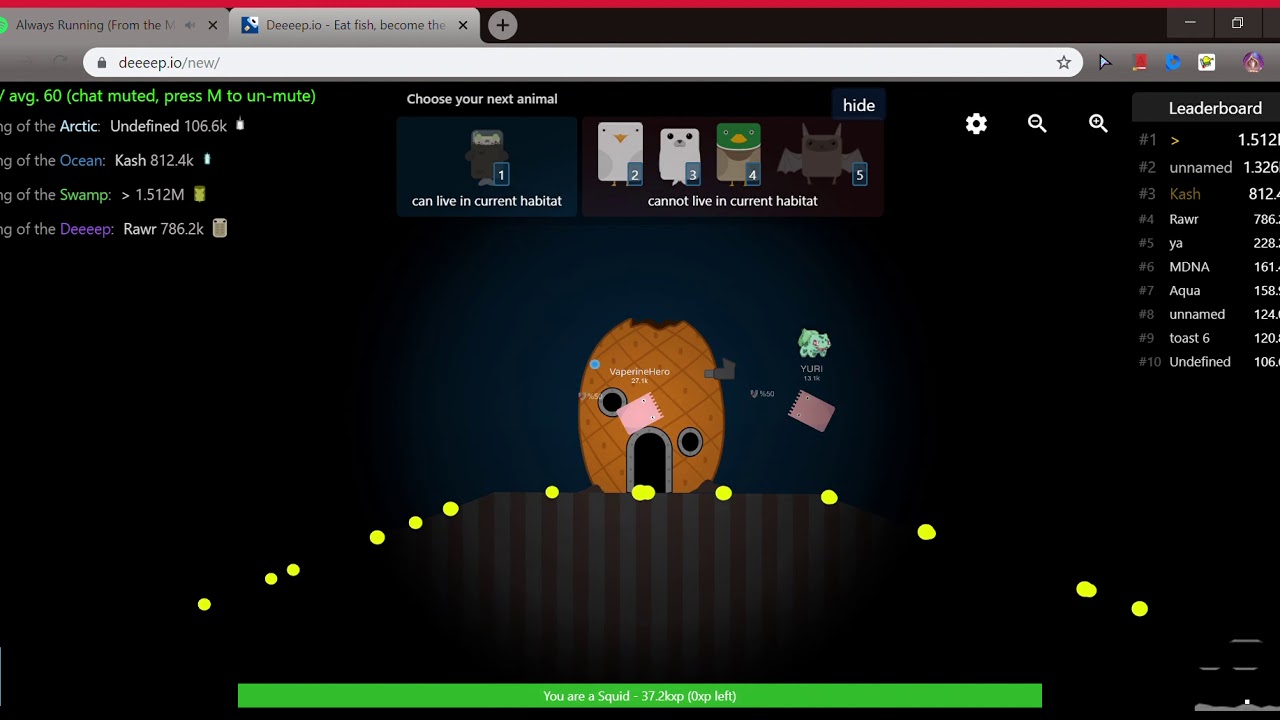Mute audio on Always Running tab
This screenshot has width=1280, height=720.
(190, 25)
